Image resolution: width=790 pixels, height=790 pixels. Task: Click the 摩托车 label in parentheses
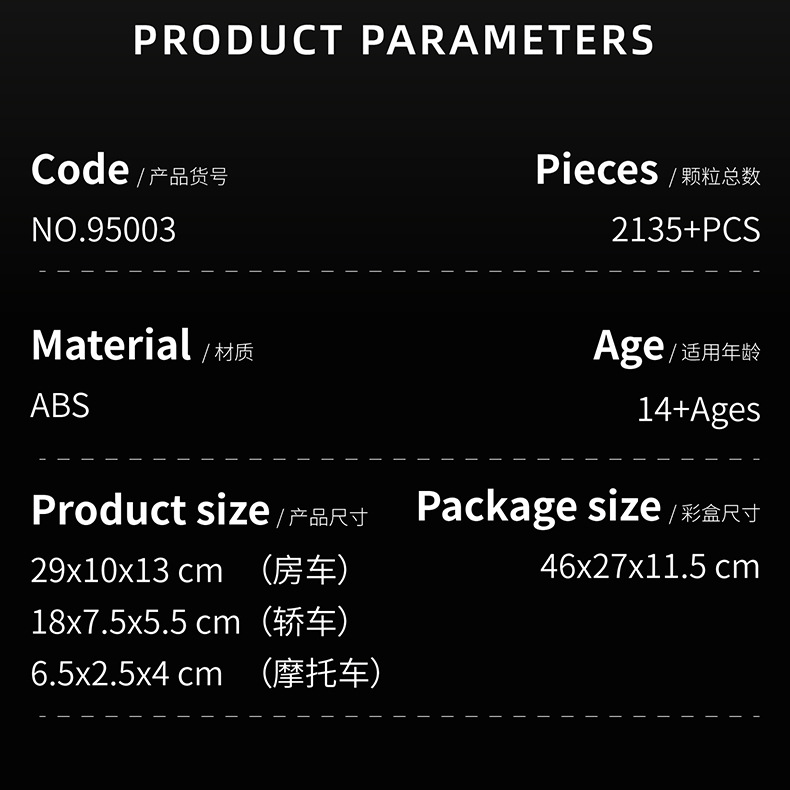pyautogui.click(x=322, y=673)
